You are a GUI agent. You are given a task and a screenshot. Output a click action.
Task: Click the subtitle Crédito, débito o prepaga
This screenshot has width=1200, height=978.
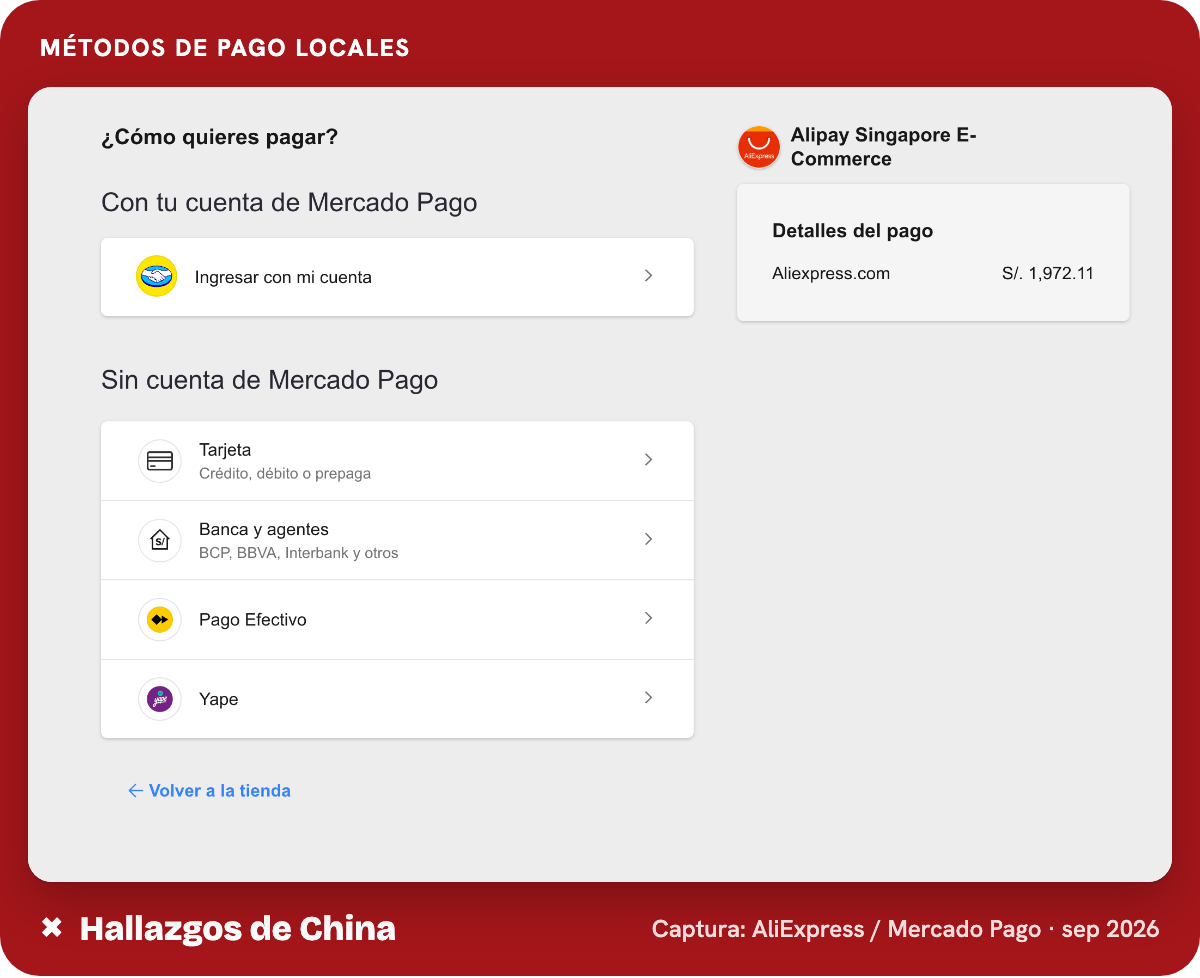click(285, 474)
